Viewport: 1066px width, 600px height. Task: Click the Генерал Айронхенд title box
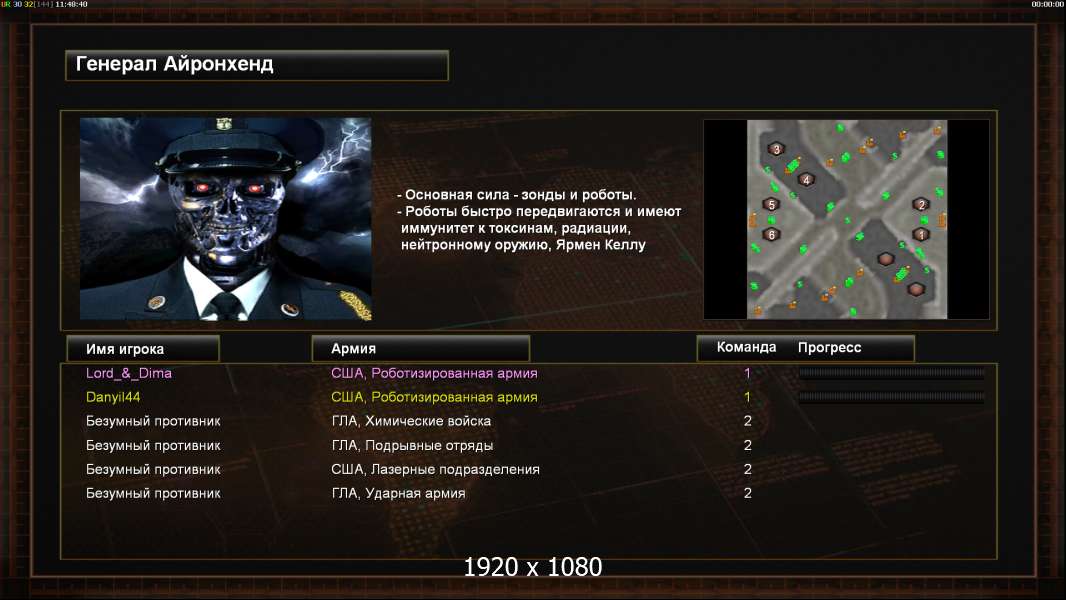click(x=257, y=65)
